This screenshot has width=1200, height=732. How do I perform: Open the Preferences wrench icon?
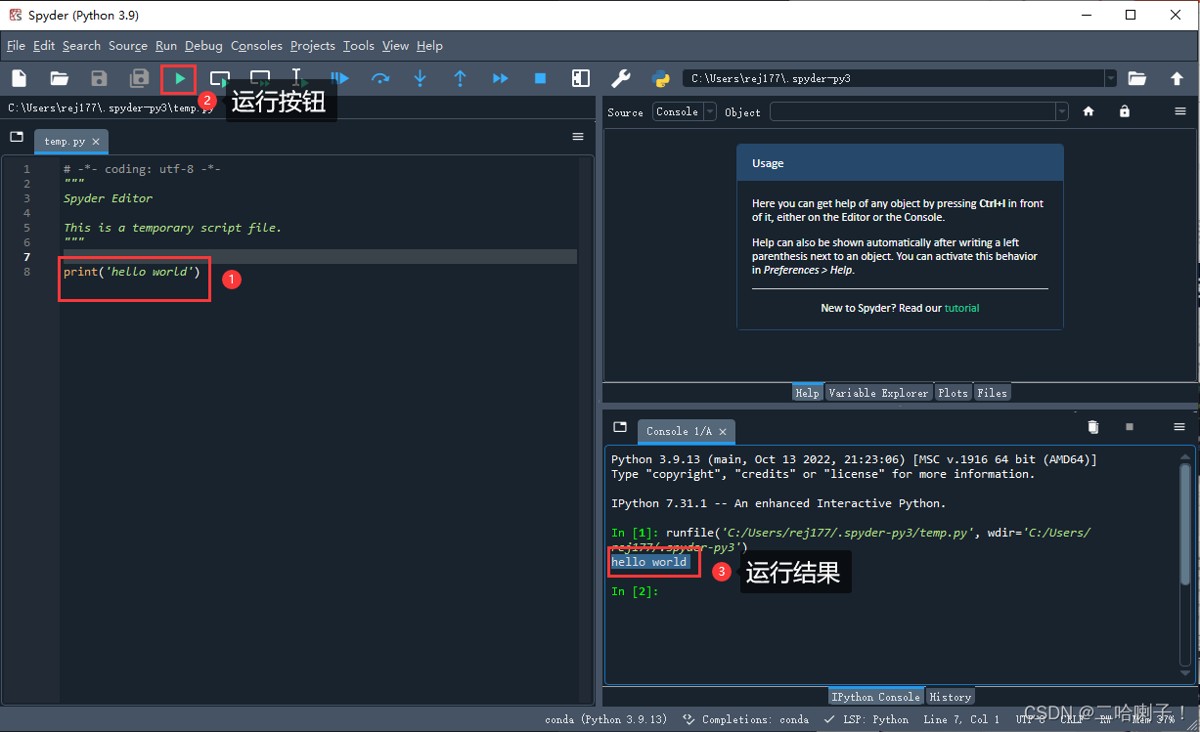pos(620,78)
